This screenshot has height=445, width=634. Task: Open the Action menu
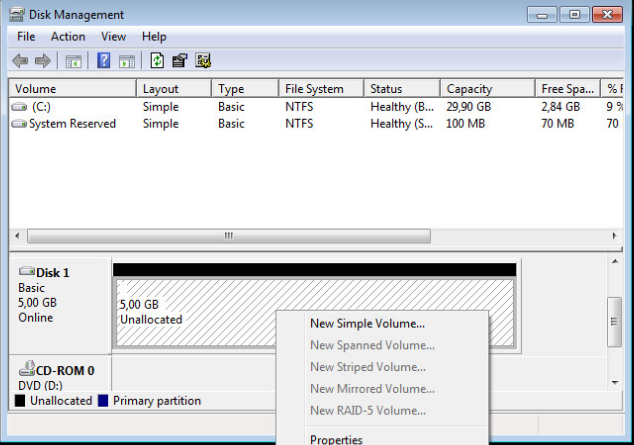click(68, 37)
